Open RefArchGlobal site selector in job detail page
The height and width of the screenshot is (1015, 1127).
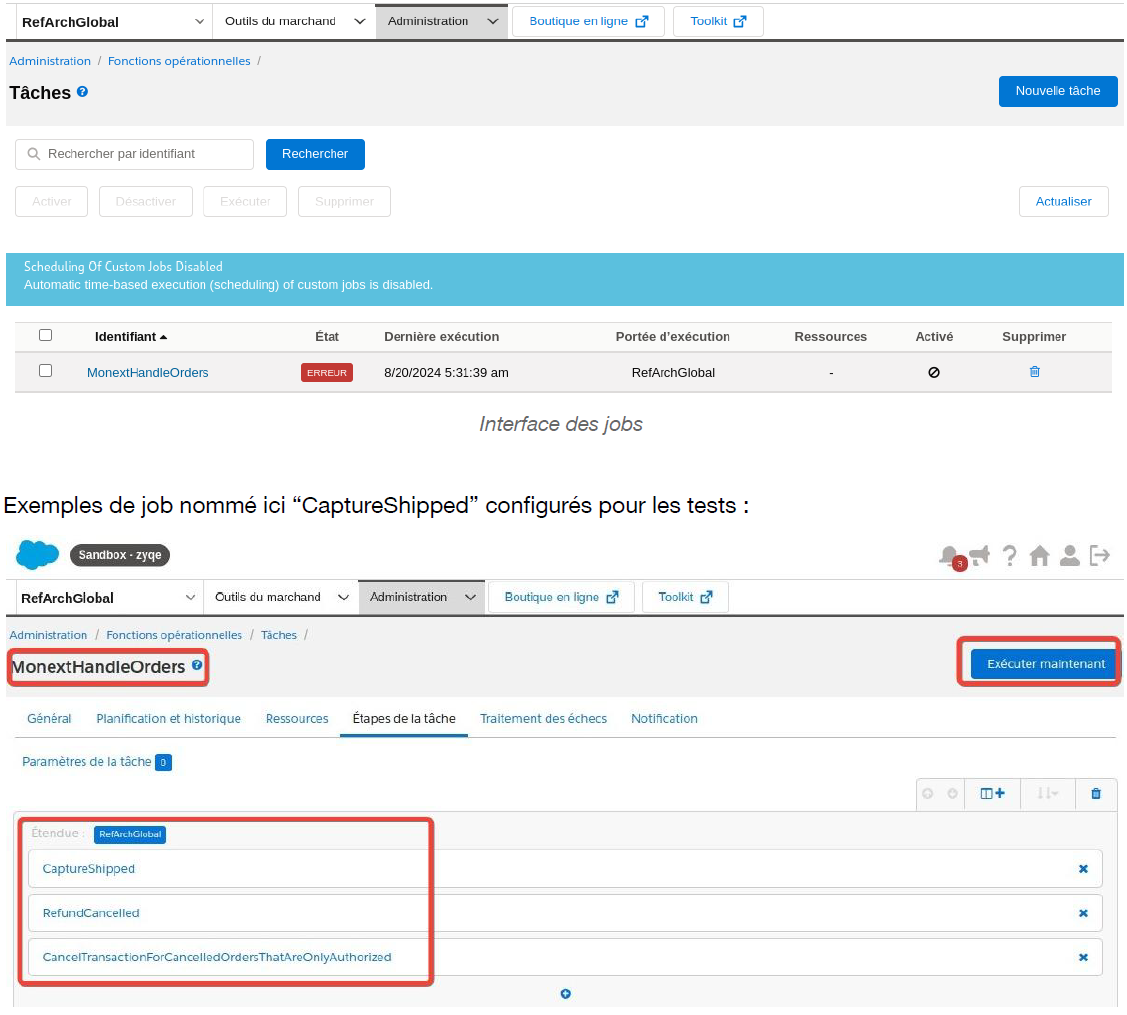[x=108, y=597]
